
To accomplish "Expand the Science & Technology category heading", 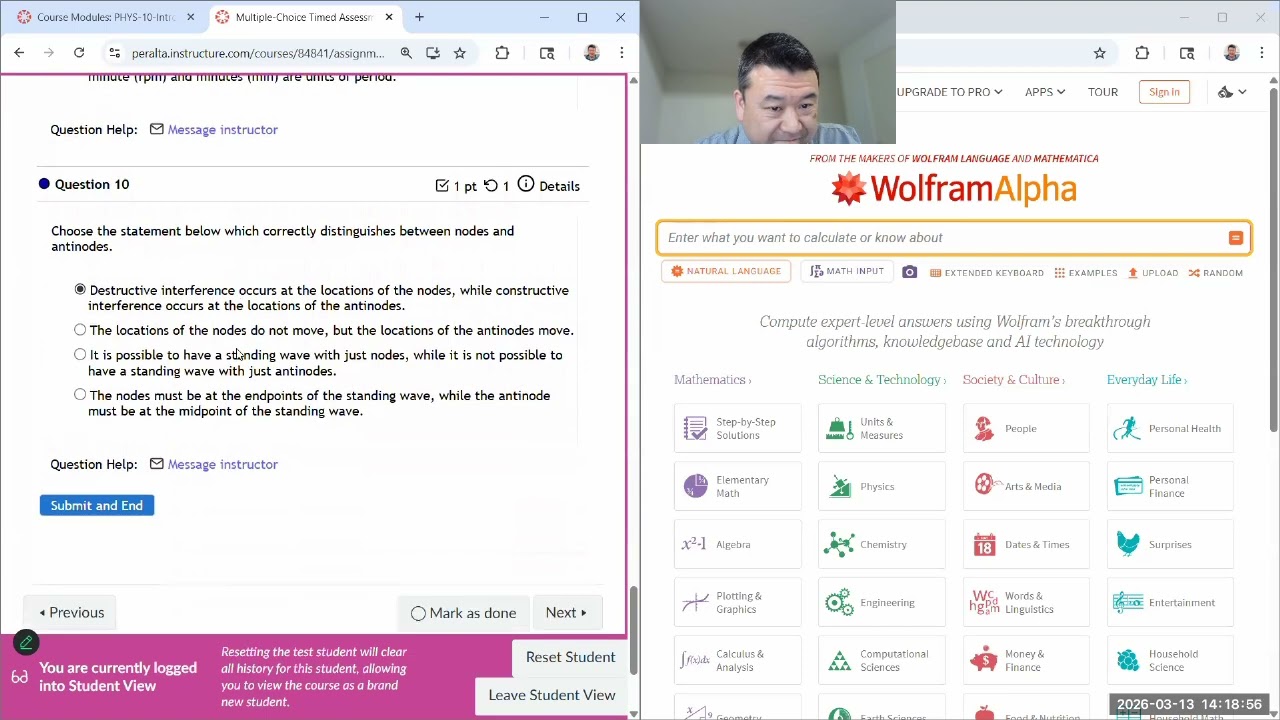I will pos(882,380).
